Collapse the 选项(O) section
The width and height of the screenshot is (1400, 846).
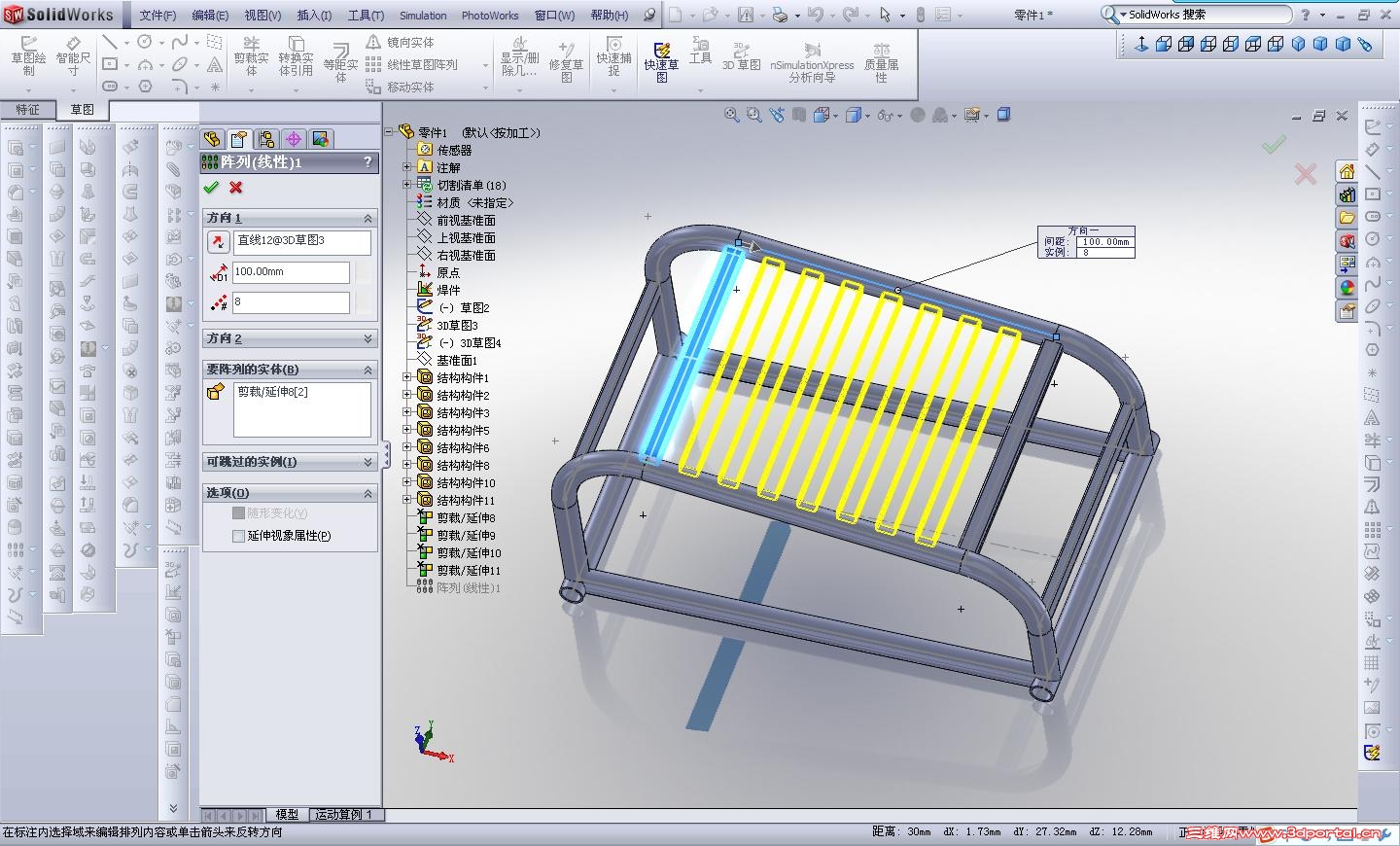367,494
